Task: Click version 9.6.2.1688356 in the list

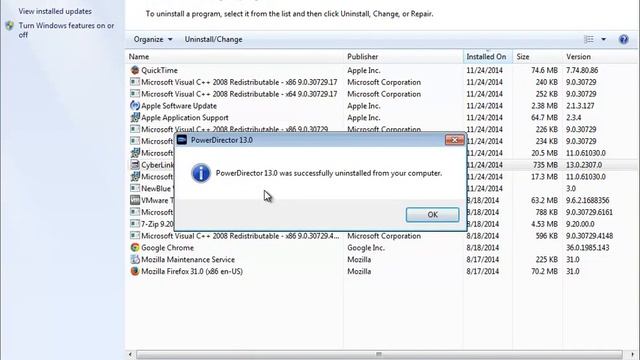Action: (587, 200)
